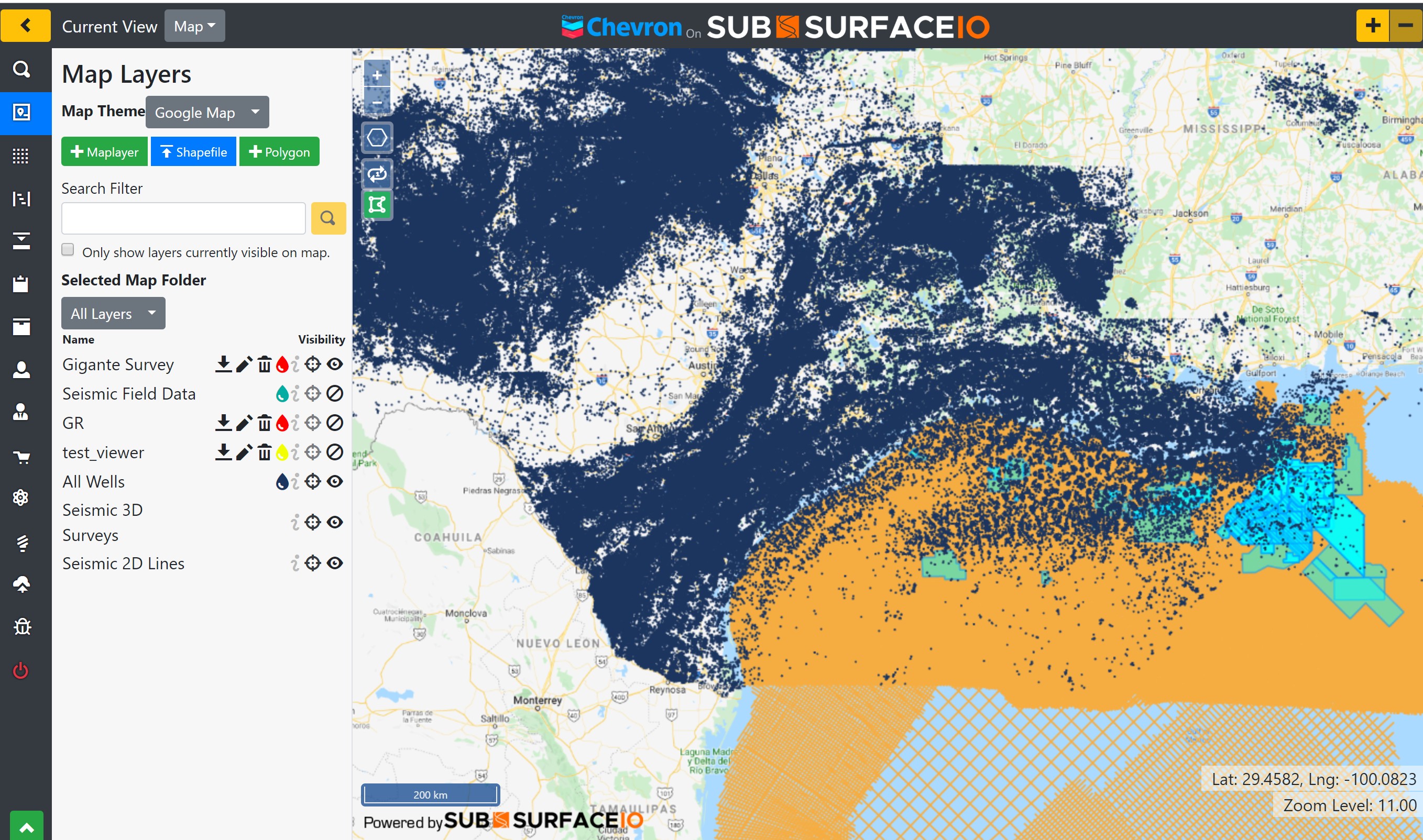Open the Current View Map dropdown
The image size is (1423, 840).
pos(194,26)
